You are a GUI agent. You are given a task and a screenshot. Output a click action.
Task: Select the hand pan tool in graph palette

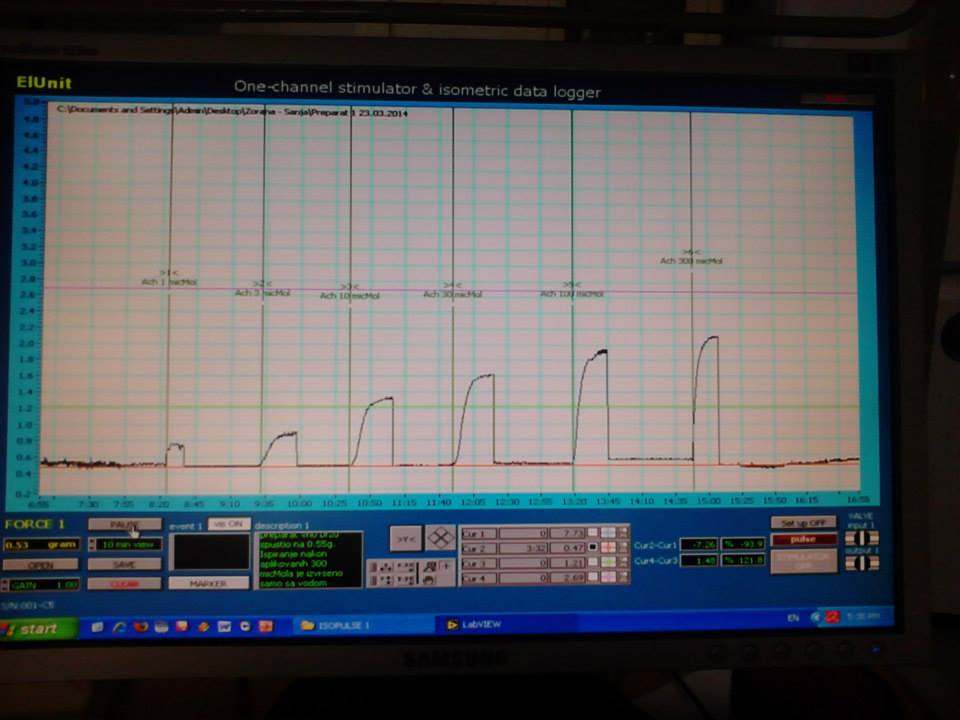(x=429, y=579)
